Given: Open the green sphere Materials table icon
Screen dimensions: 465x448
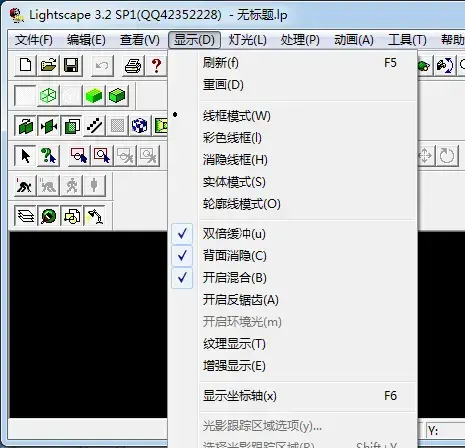Looking at the screenshot, I should tap(49, 216).
